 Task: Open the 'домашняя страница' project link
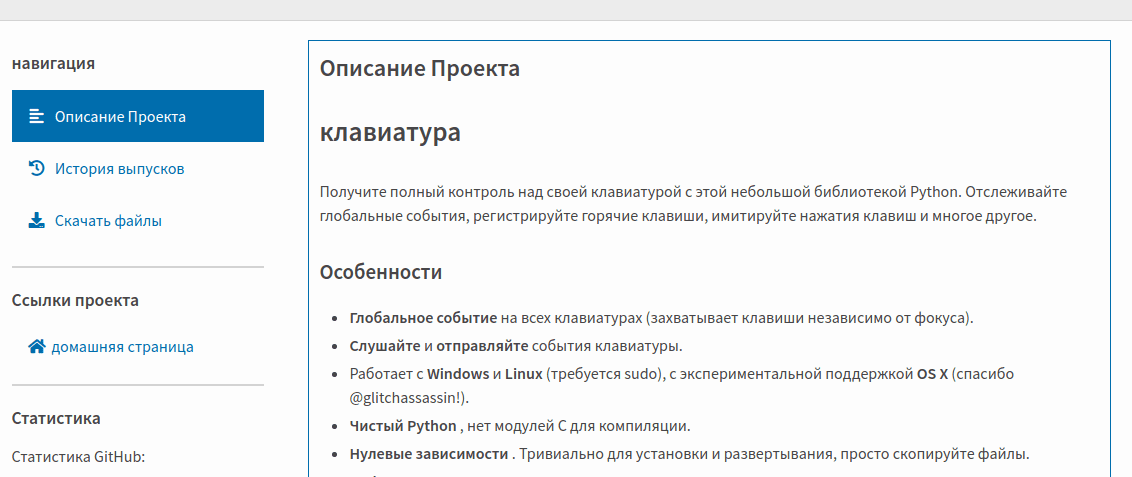122,347
